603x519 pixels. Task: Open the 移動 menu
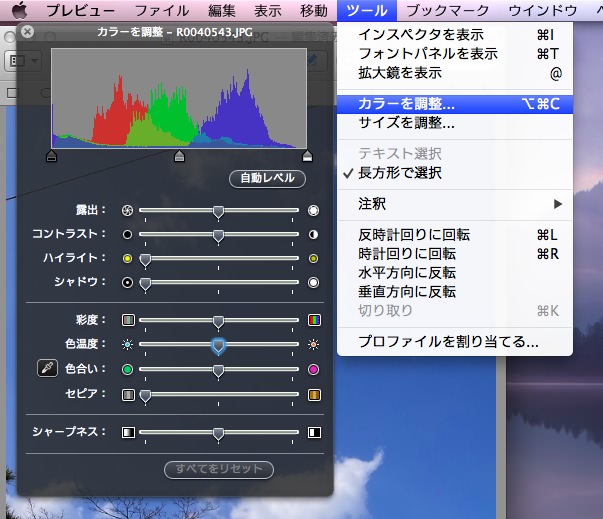click(314, 10)
